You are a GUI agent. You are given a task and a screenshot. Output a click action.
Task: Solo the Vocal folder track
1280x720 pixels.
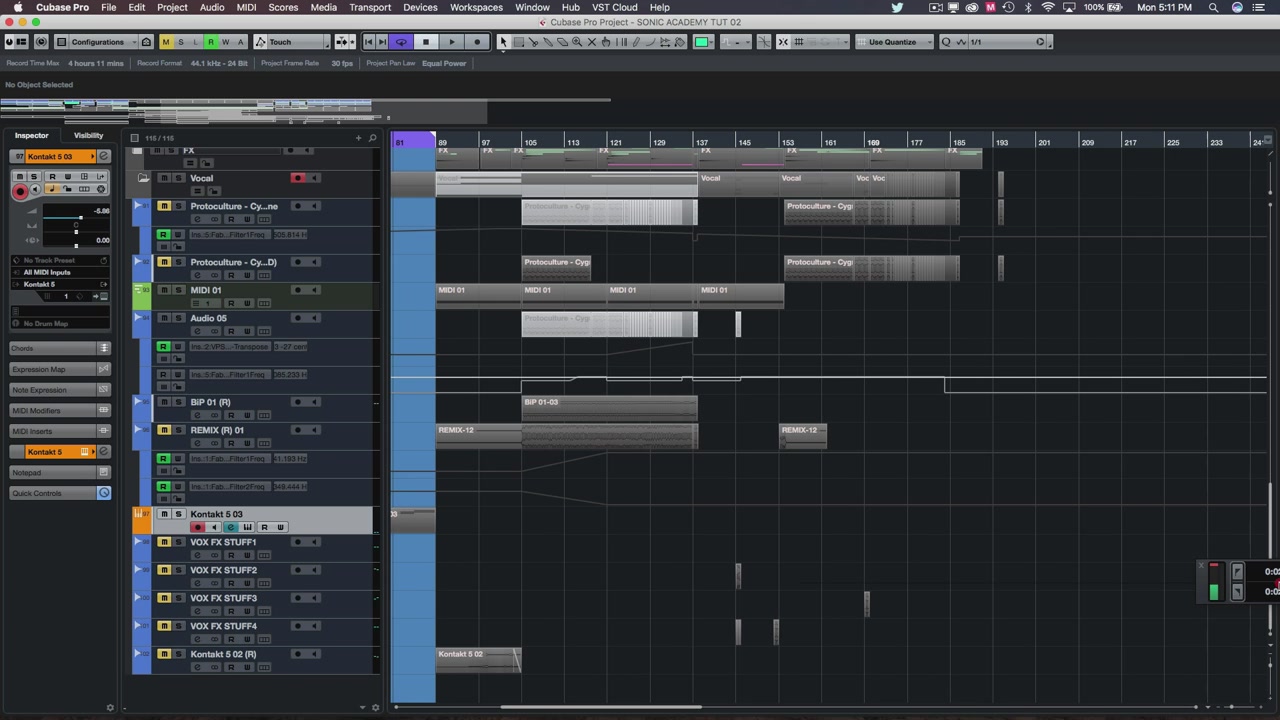click(179, 178)
